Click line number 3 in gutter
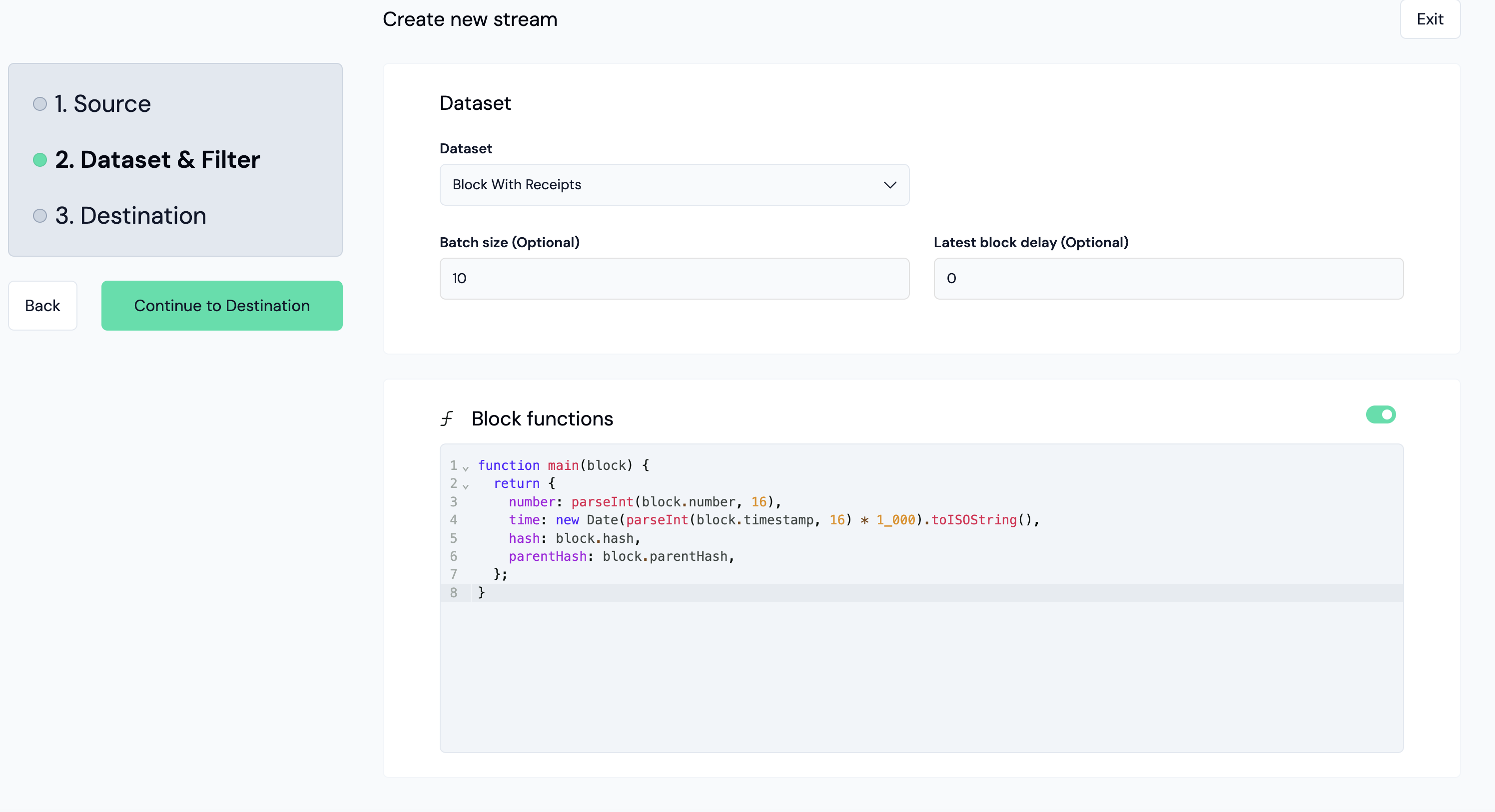Screen dimensions: 1495x812 pos(453,502)
